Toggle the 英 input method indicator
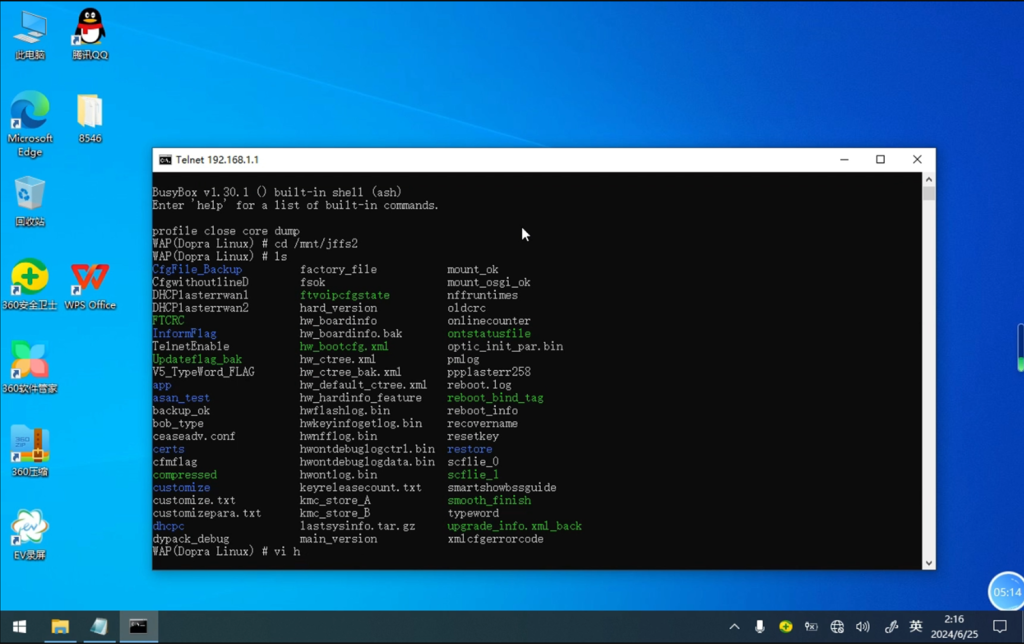Image resolution: width=1024 pixels, height=644 pixels. pos(916,627)
